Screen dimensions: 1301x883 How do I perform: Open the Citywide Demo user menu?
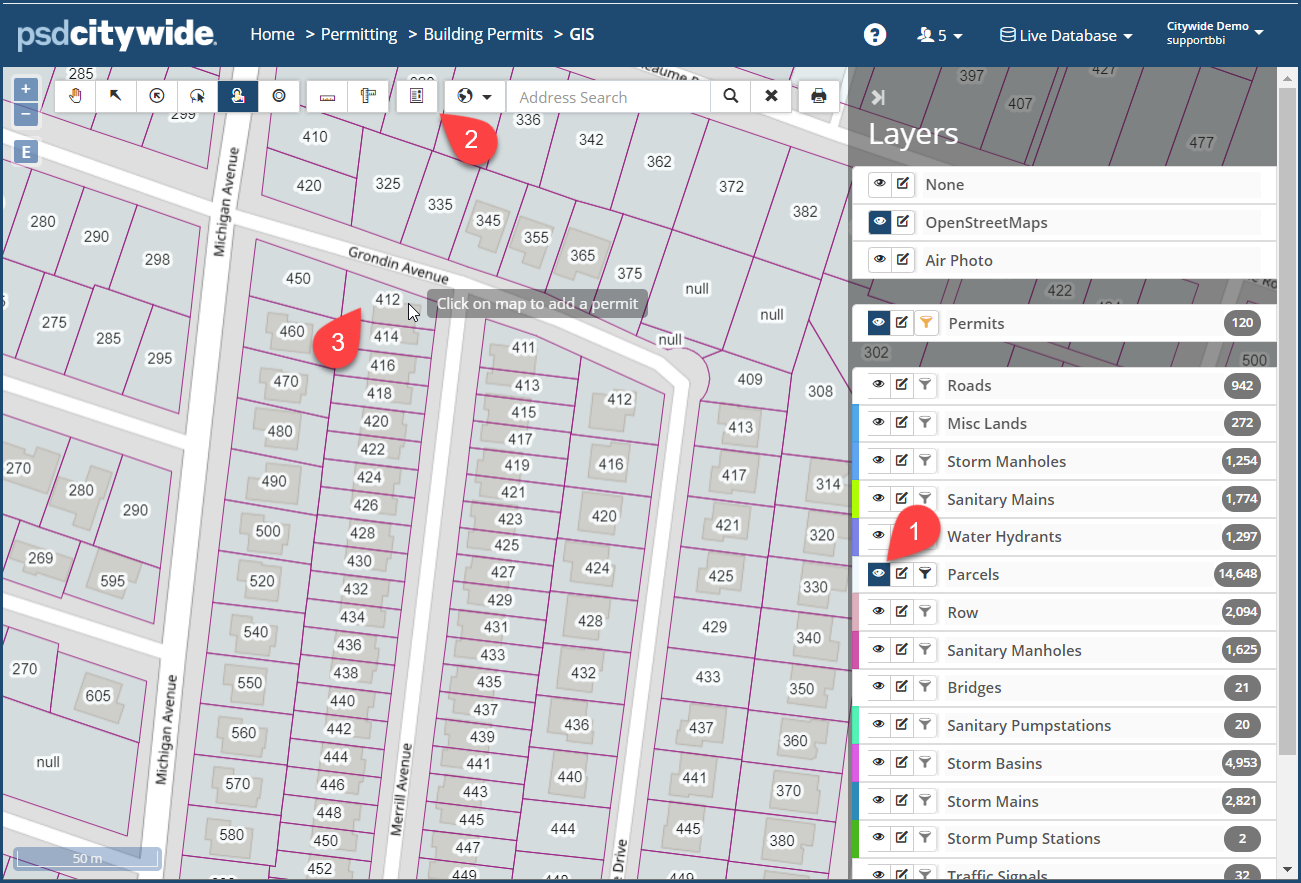click(1215, 33)
